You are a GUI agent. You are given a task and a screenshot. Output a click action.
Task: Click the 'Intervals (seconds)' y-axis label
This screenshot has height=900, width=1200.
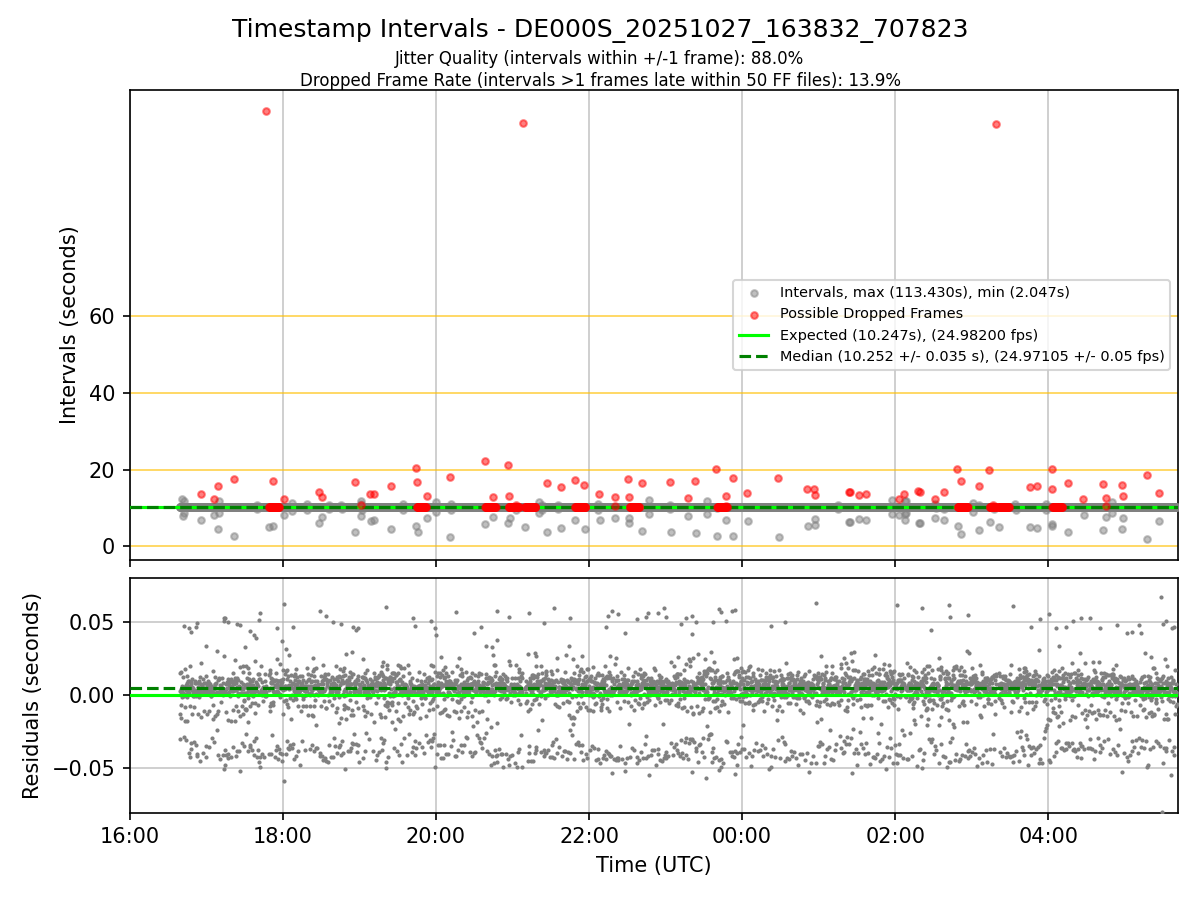coord(69,325)
